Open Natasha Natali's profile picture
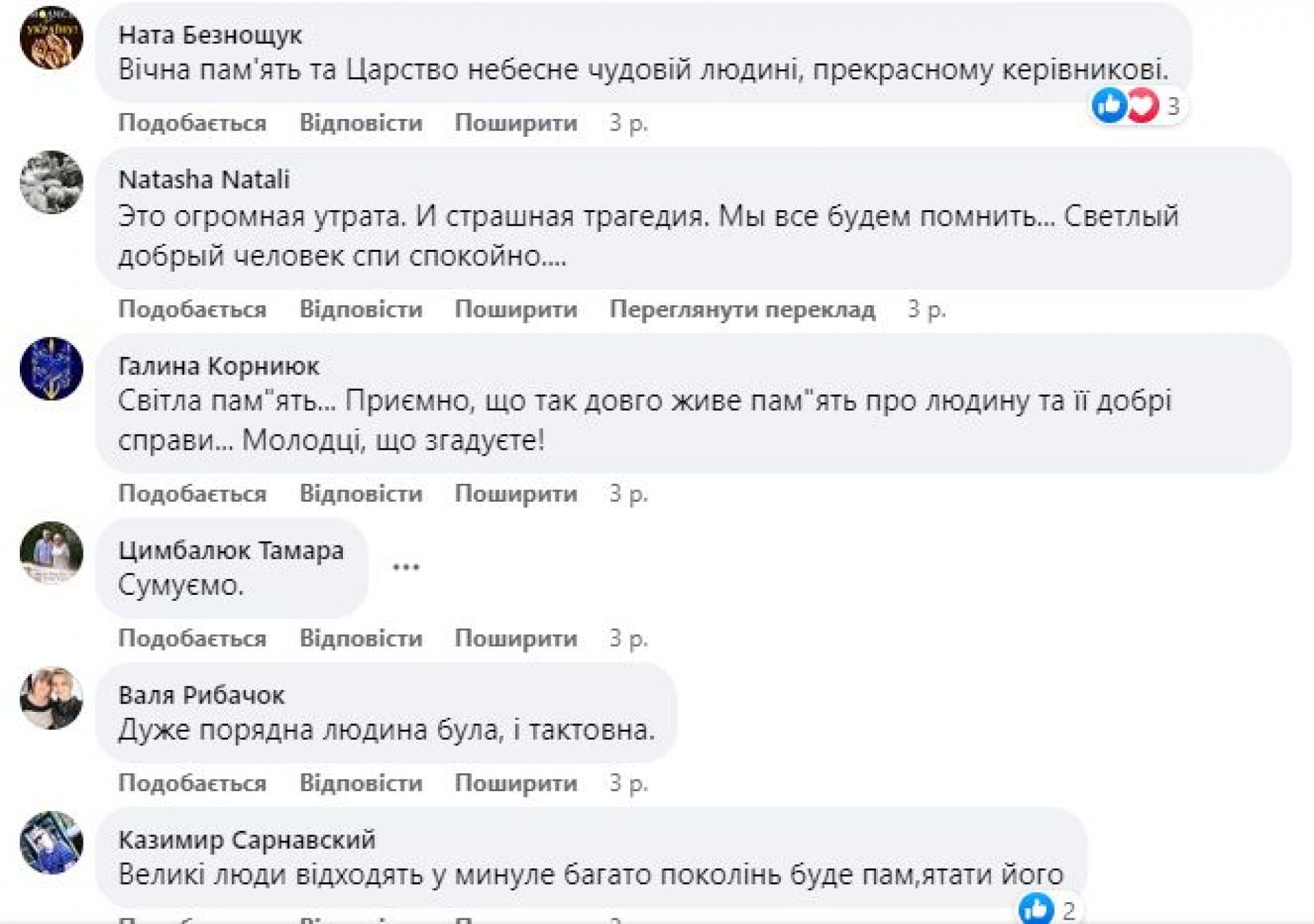The width and height of the screenshot is (1314, 924). click(x=51, y=182)
